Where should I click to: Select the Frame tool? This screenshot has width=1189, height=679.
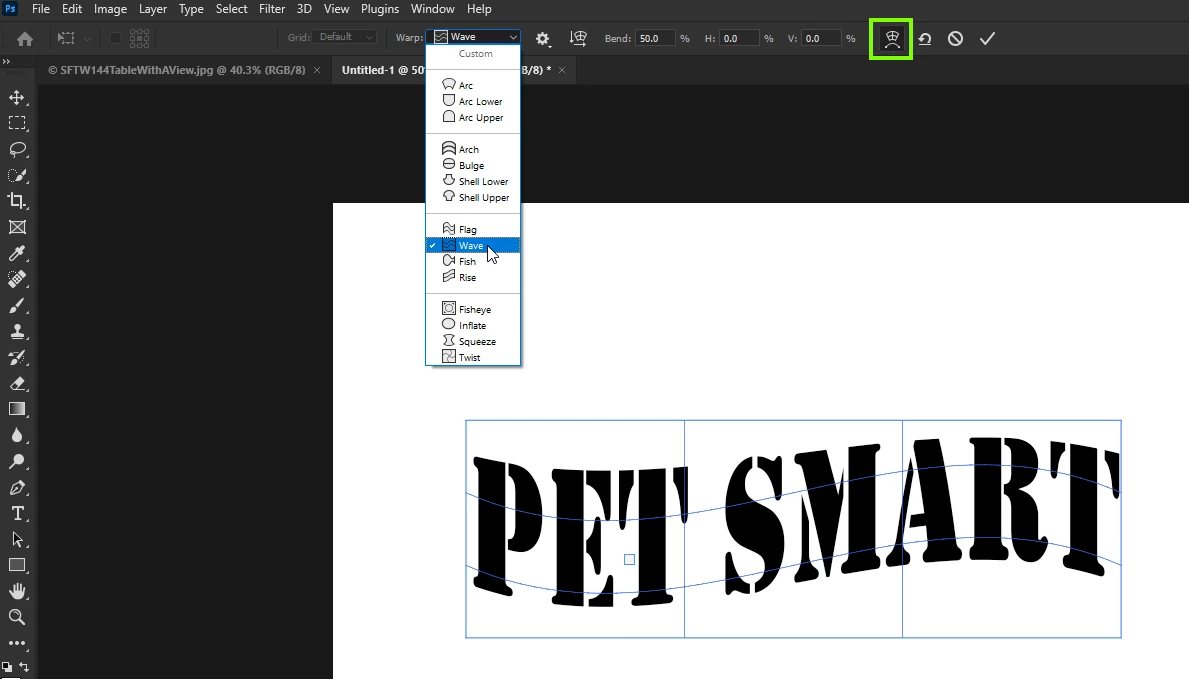pos(17,227)
